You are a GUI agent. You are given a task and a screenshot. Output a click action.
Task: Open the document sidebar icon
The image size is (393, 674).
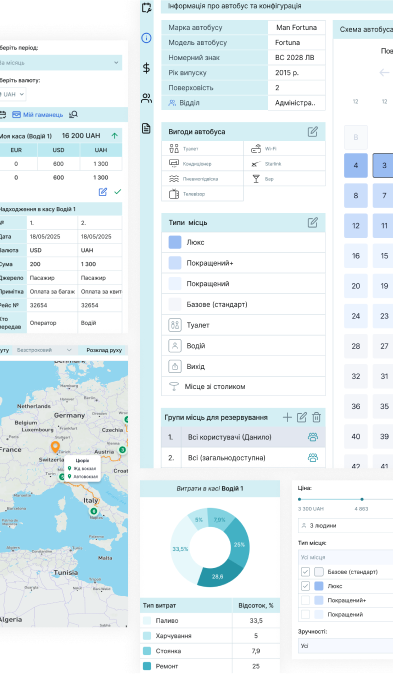point(146,128)
